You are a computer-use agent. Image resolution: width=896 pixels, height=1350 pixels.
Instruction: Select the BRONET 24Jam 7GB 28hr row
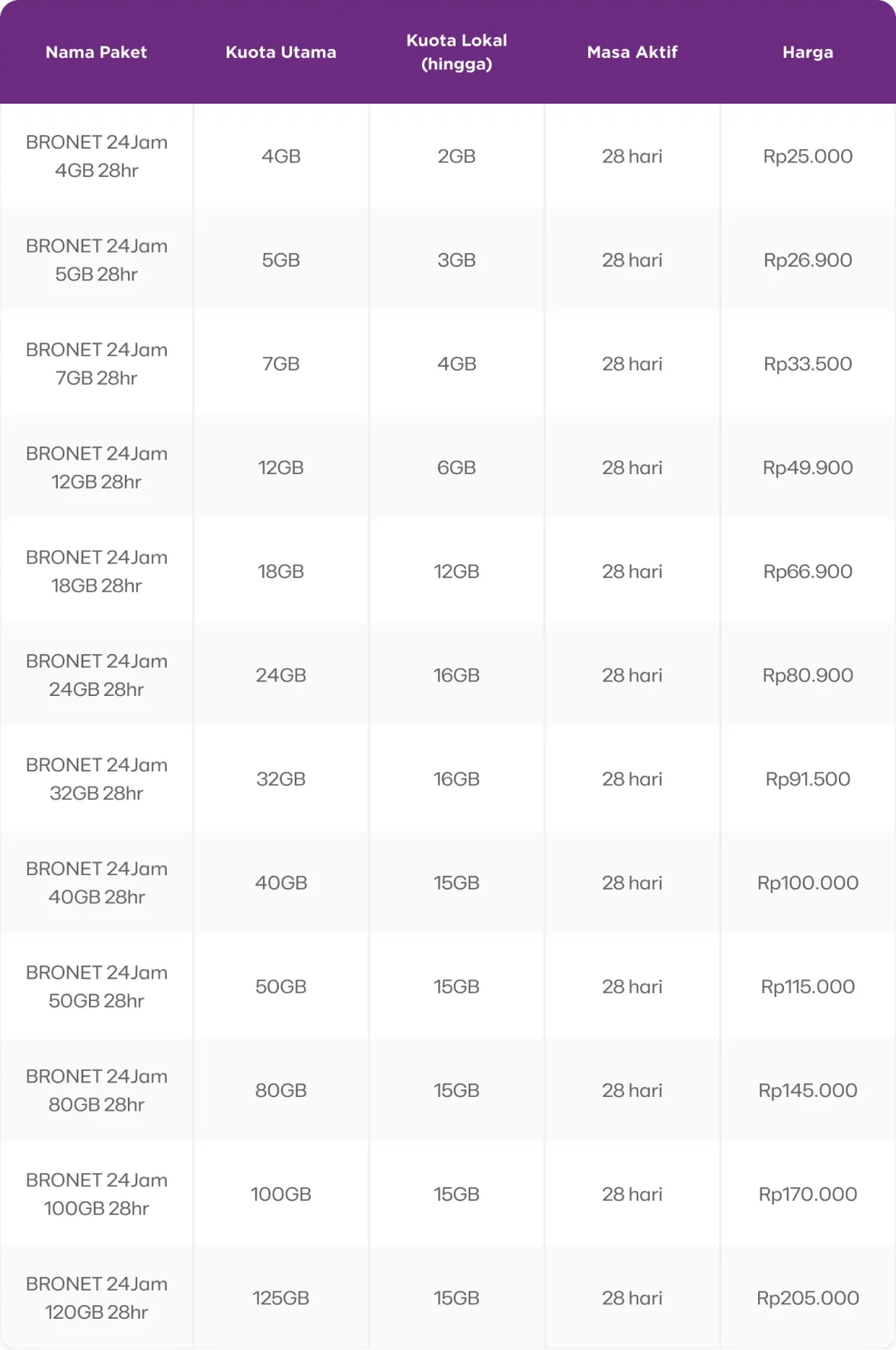[97, 364]
